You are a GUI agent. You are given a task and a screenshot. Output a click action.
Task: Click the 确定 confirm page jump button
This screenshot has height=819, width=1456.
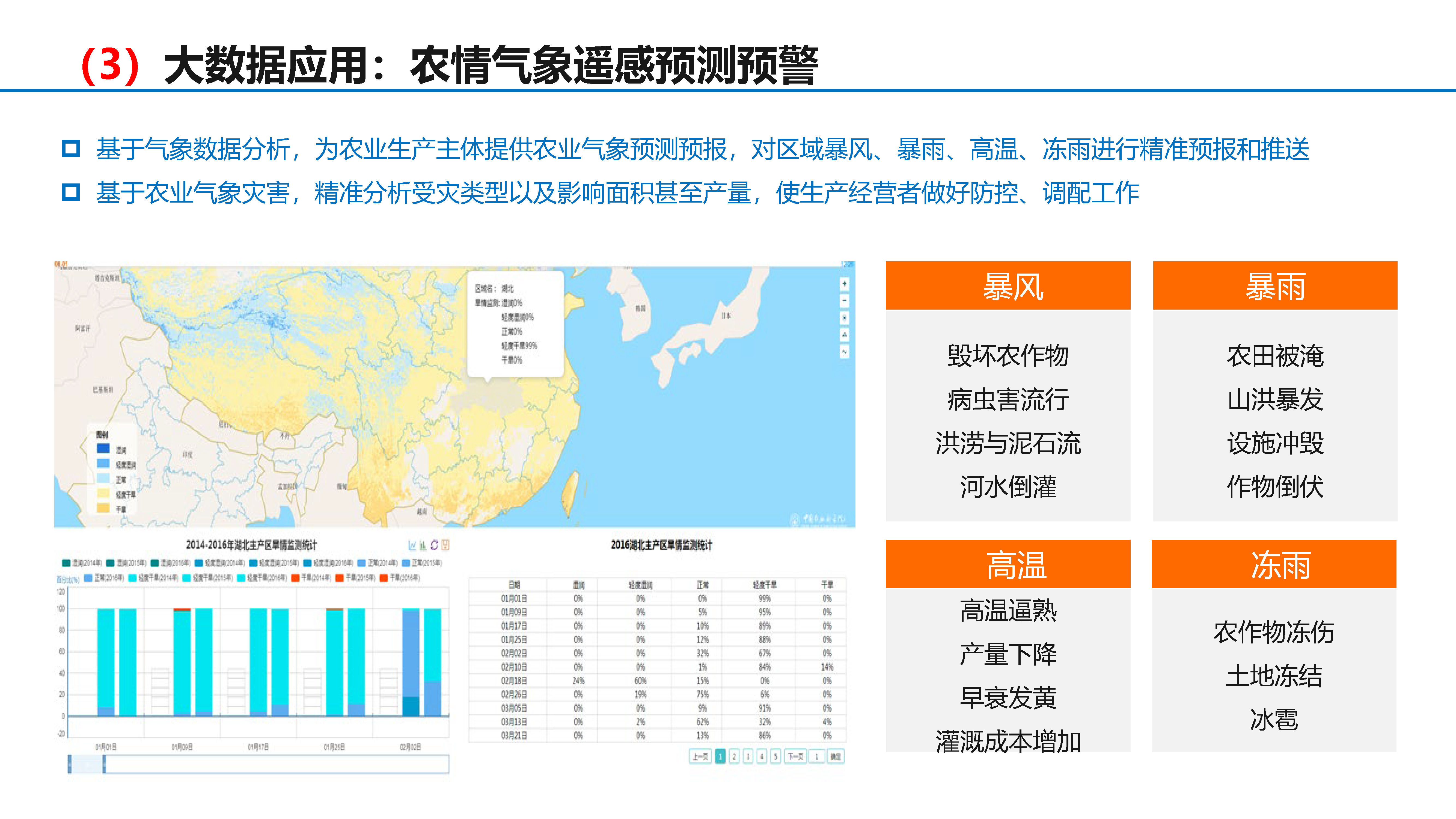835,756
